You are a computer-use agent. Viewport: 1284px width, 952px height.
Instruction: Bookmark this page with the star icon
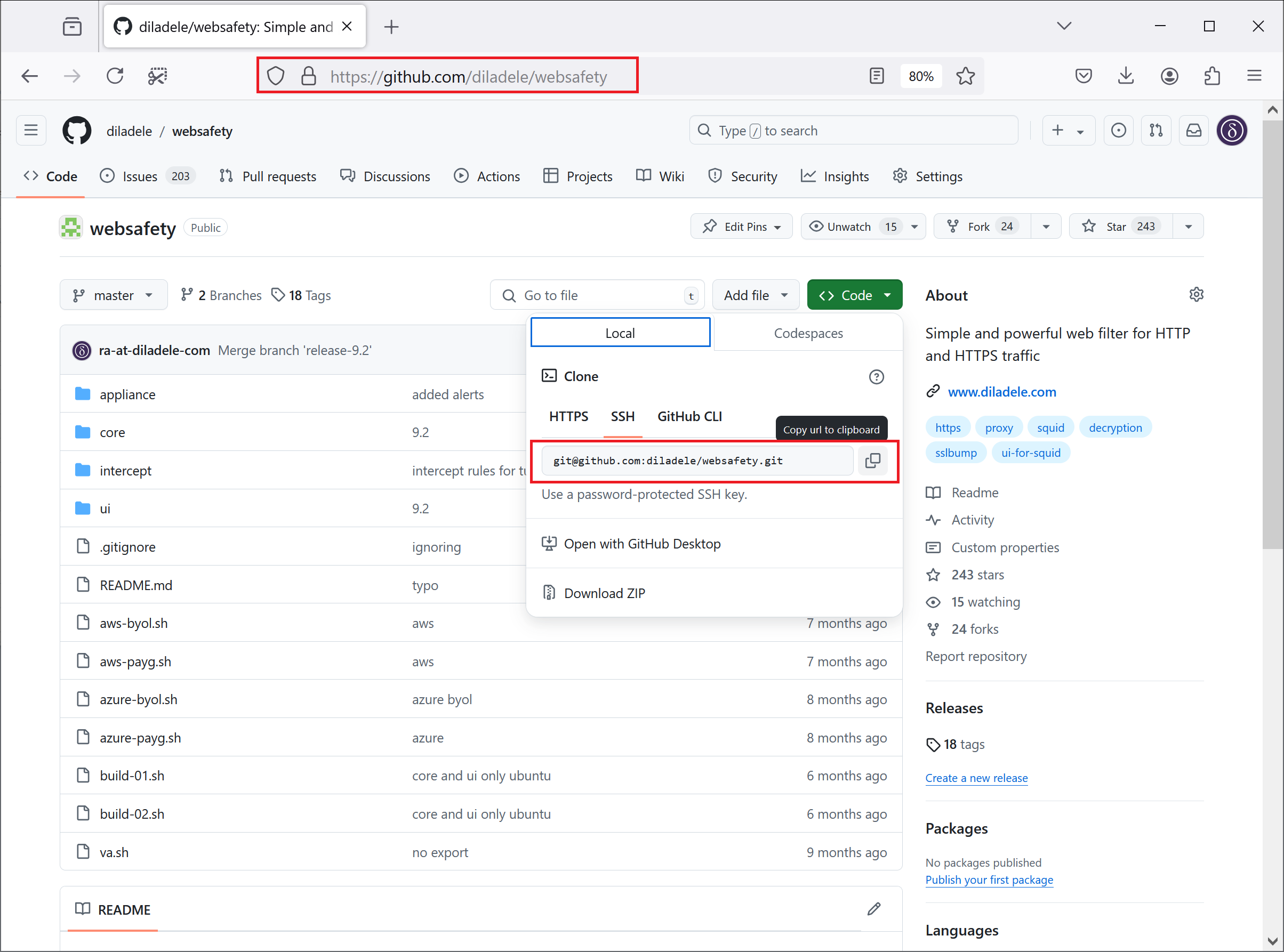pyautogui.click(x=965, y=76)
